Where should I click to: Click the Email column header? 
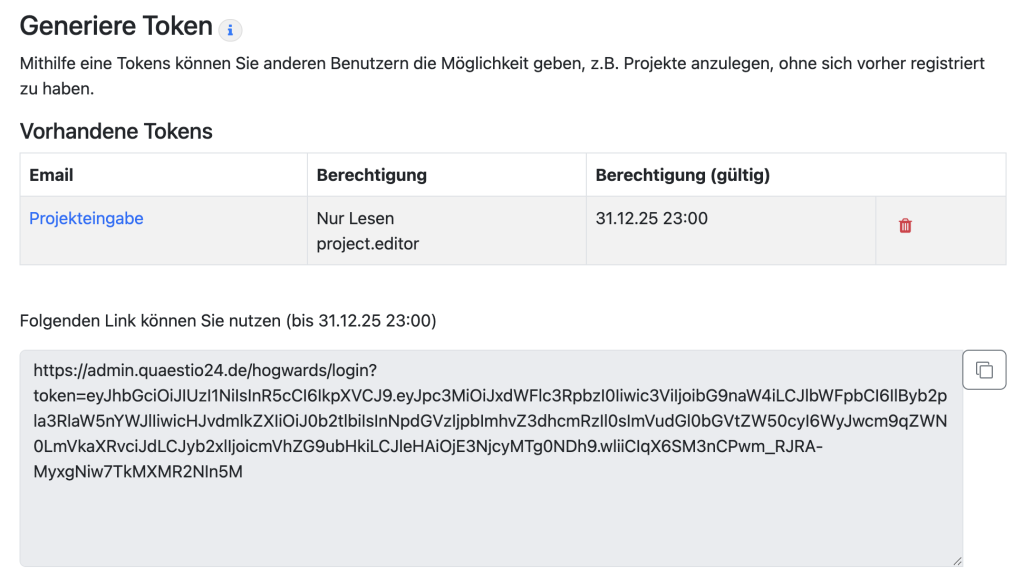tap(51, 175)
